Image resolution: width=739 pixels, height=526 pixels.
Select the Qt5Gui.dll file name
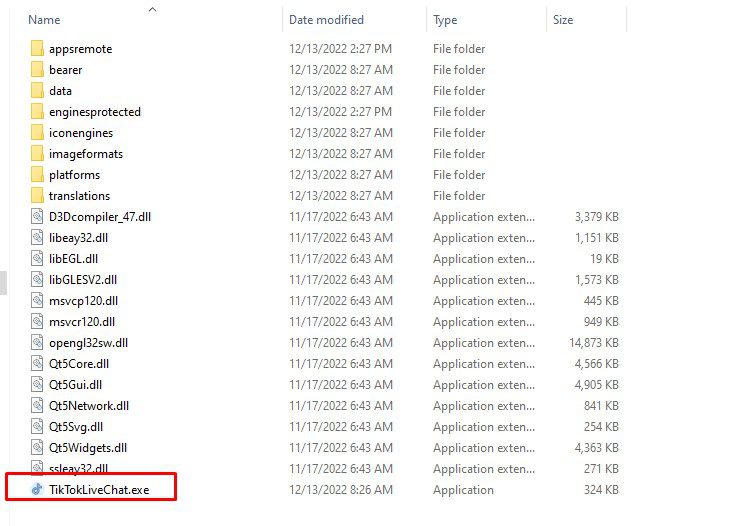[x=75, y=385]
